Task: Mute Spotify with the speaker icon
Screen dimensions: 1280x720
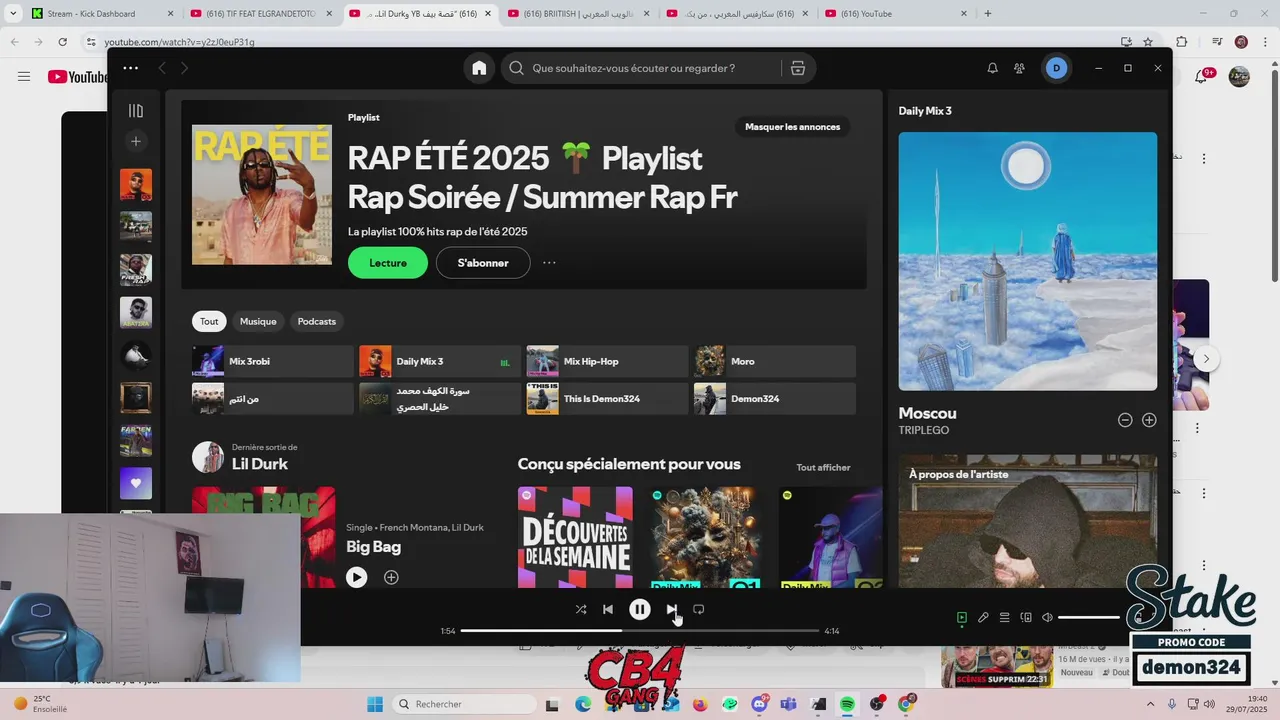Action: coord(1047,618)
